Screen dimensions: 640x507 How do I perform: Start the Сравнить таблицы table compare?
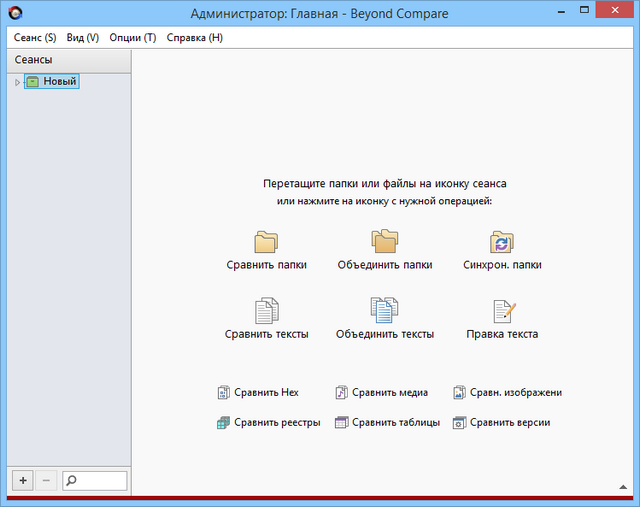click(x=387, y=423)
